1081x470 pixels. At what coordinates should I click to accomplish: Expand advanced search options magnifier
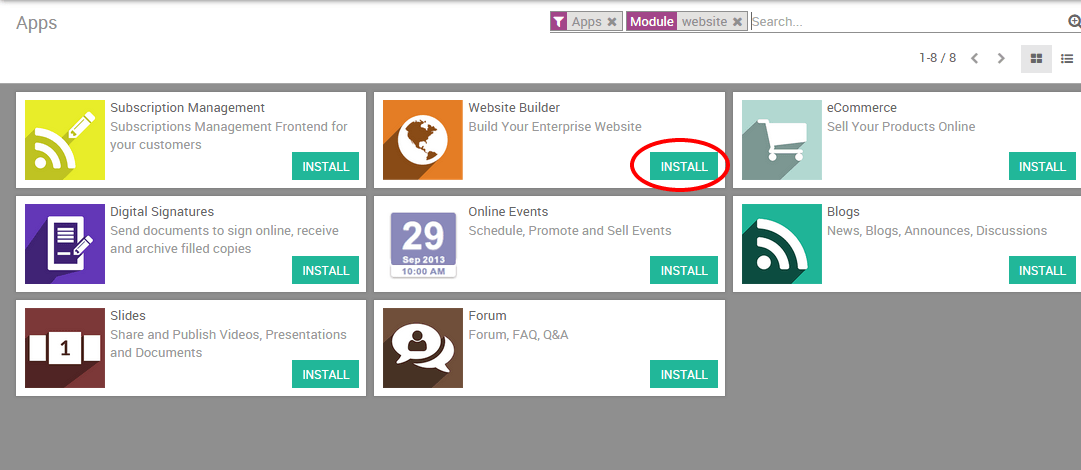coord(1073,21)
